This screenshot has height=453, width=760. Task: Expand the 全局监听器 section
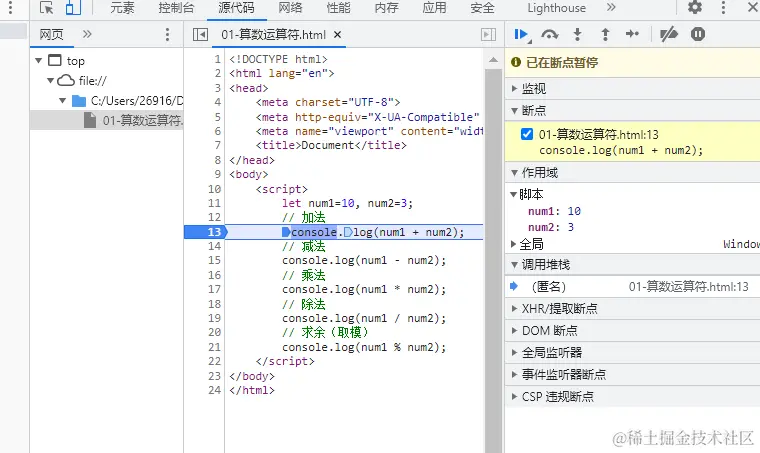[x=632, y=352]
